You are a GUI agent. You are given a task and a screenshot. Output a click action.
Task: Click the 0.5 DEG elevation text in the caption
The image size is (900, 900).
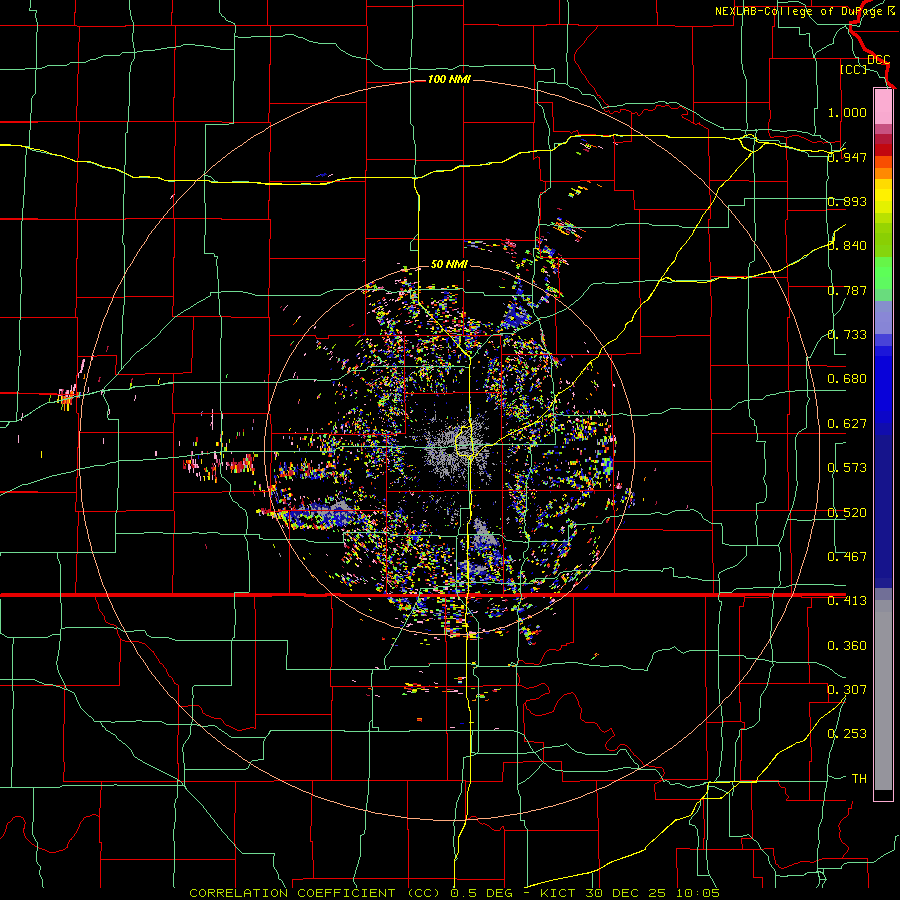(482, 893)
